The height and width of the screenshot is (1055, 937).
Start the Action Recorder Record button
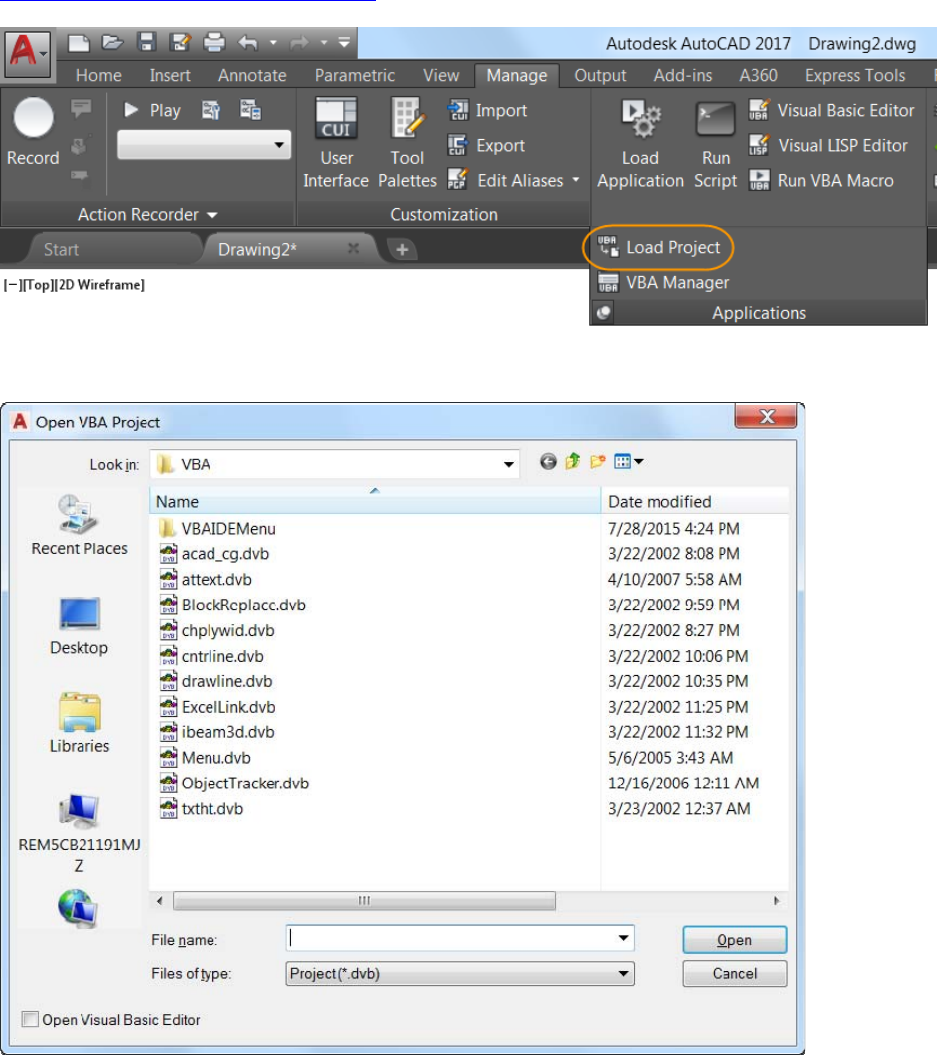click(33, 132)
